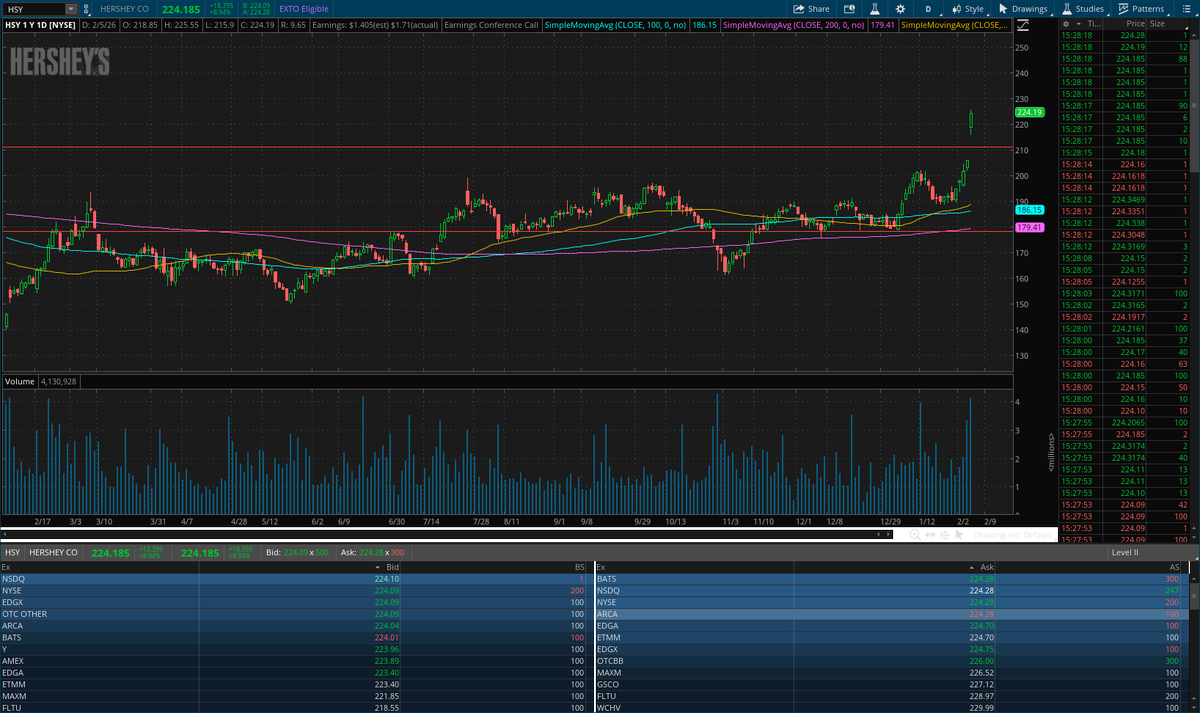Click the EXTO Eligible label
This screenshot has height=713, width=1200.
click(x=302, y=9)
